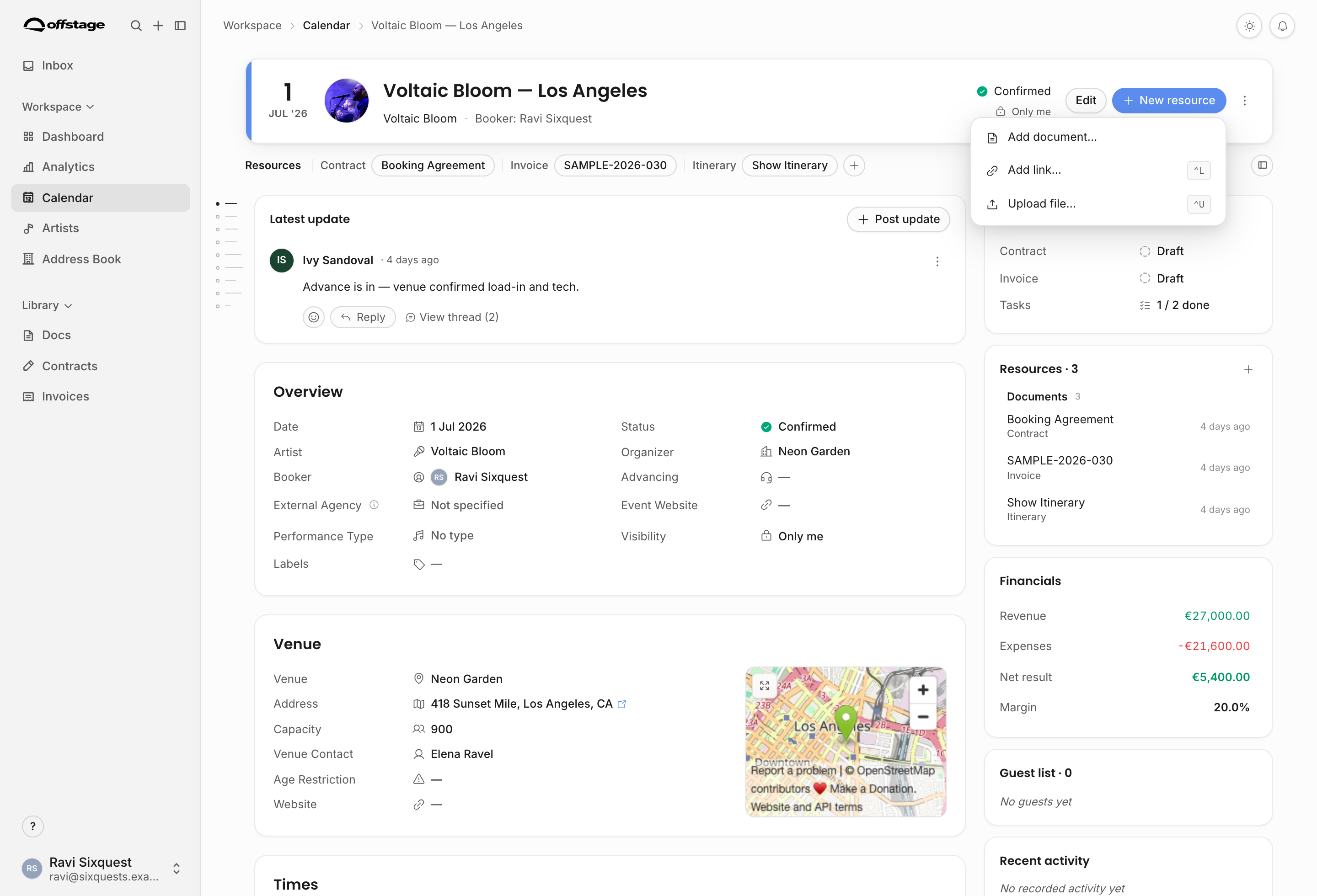Open View thread (2)
The height and width of the screenshot is (896, 1317).
452,317
